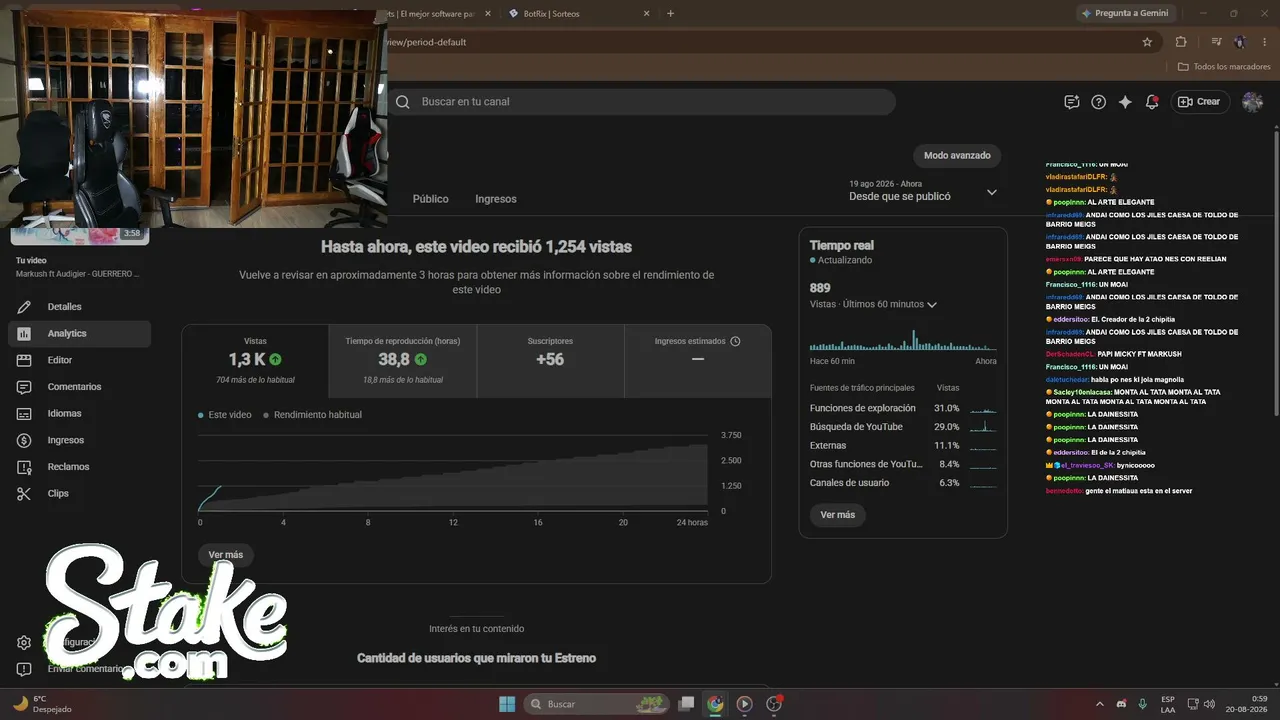Open the media player taskbar icon
The image size is (1280, 720).
coord(744,704)
